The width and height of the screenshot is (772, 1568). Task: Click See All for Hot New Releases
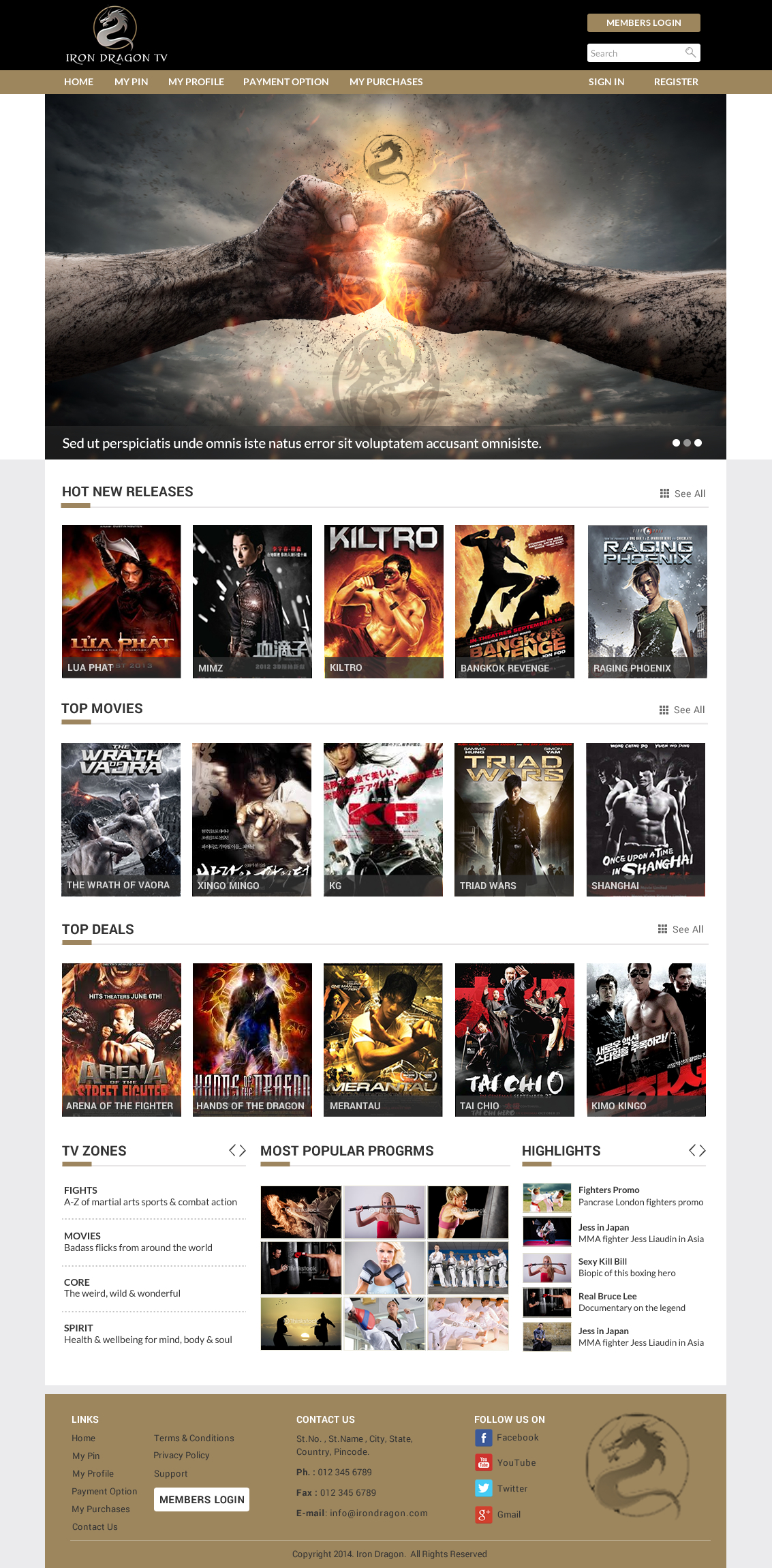click(x=690, y=494)
